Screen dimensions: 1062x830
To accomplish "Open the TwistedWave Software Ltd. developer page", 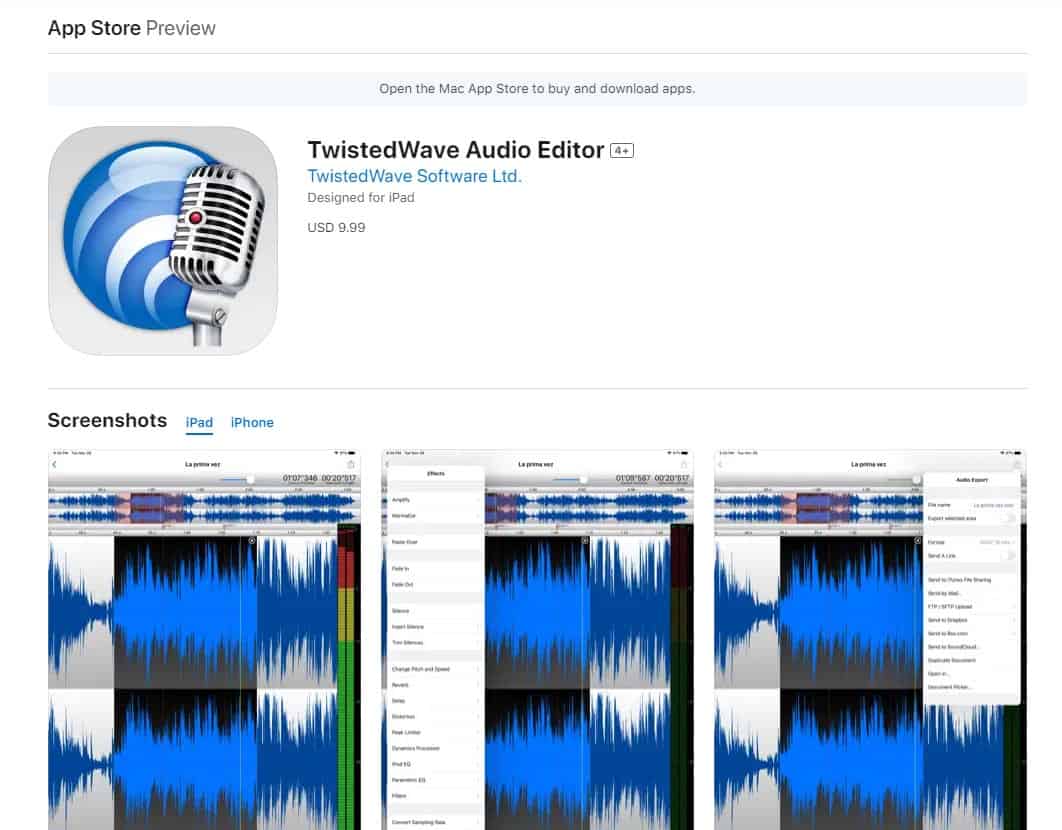I will [x=414, y=176].
